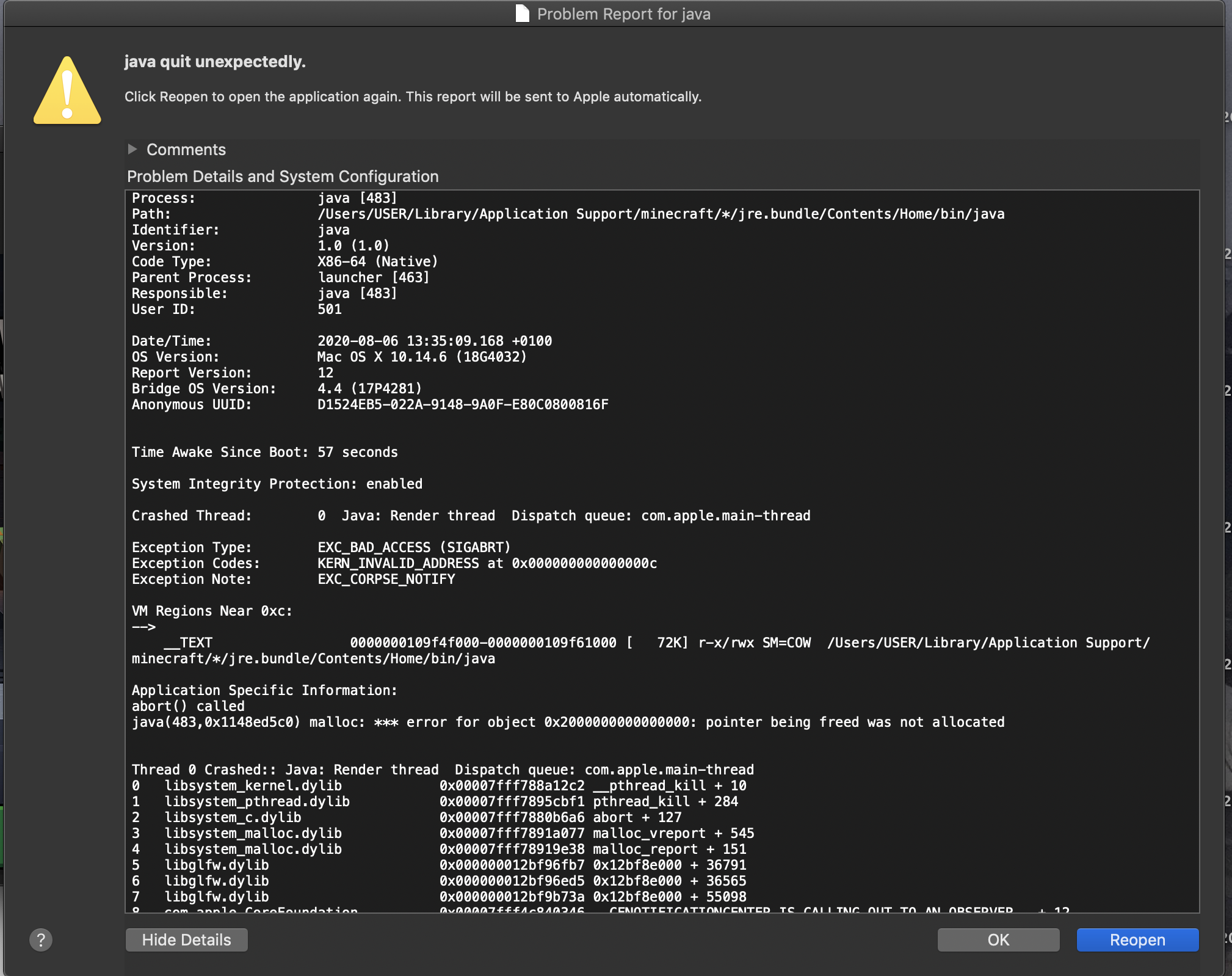Click the Crashed Thread line in report
This screenshot has height=976, width=1232.
[470, 515]
